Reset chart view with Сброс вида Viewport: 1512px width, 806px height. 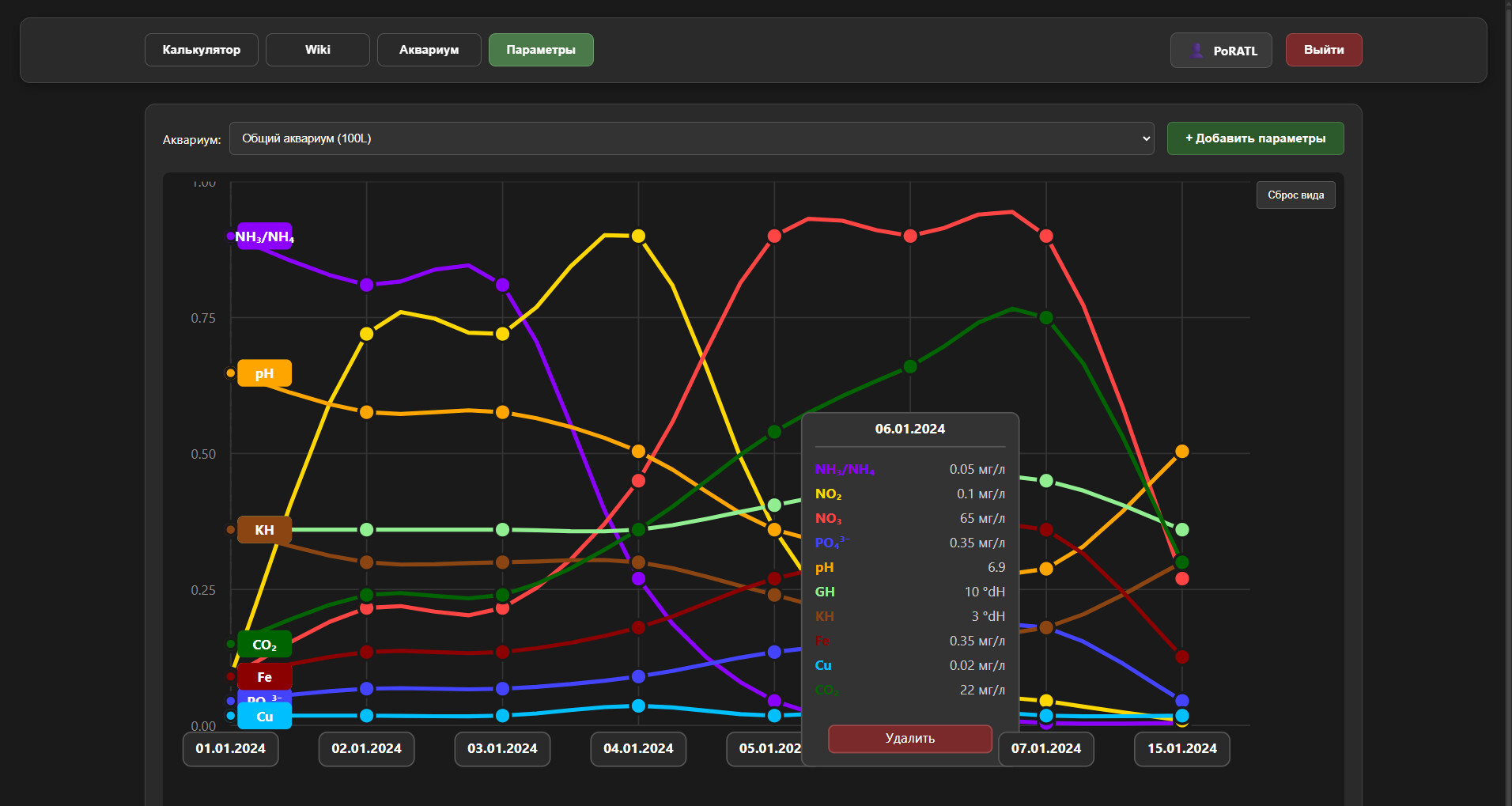click(x=1295, y=195)
